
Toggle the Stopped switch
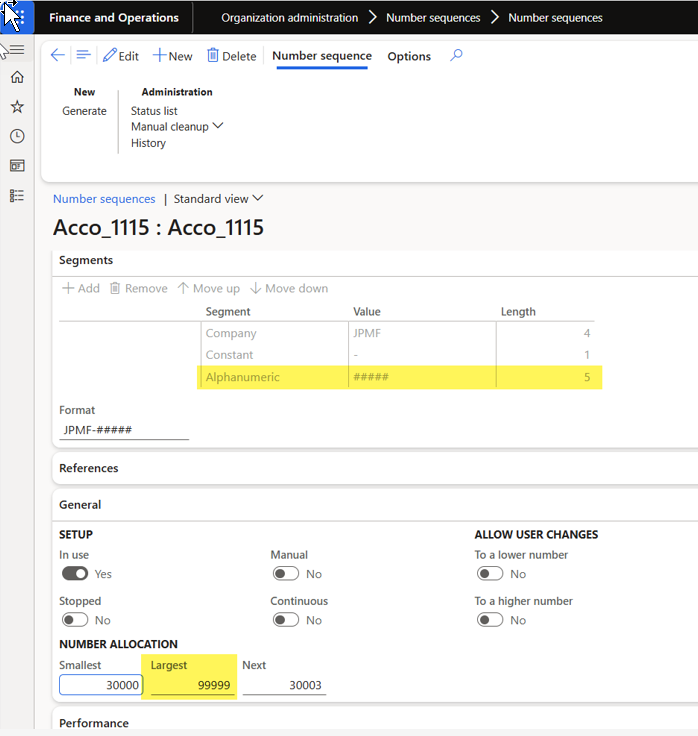75,620
